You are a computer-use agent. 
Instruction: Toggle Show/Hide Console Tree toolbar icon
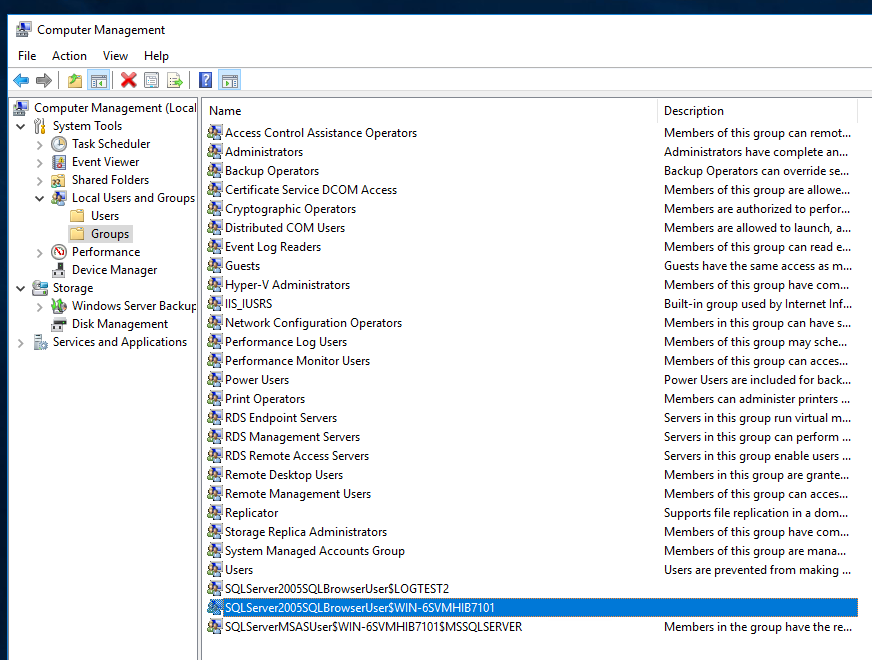pyautogui.click(x=99, y=81)
